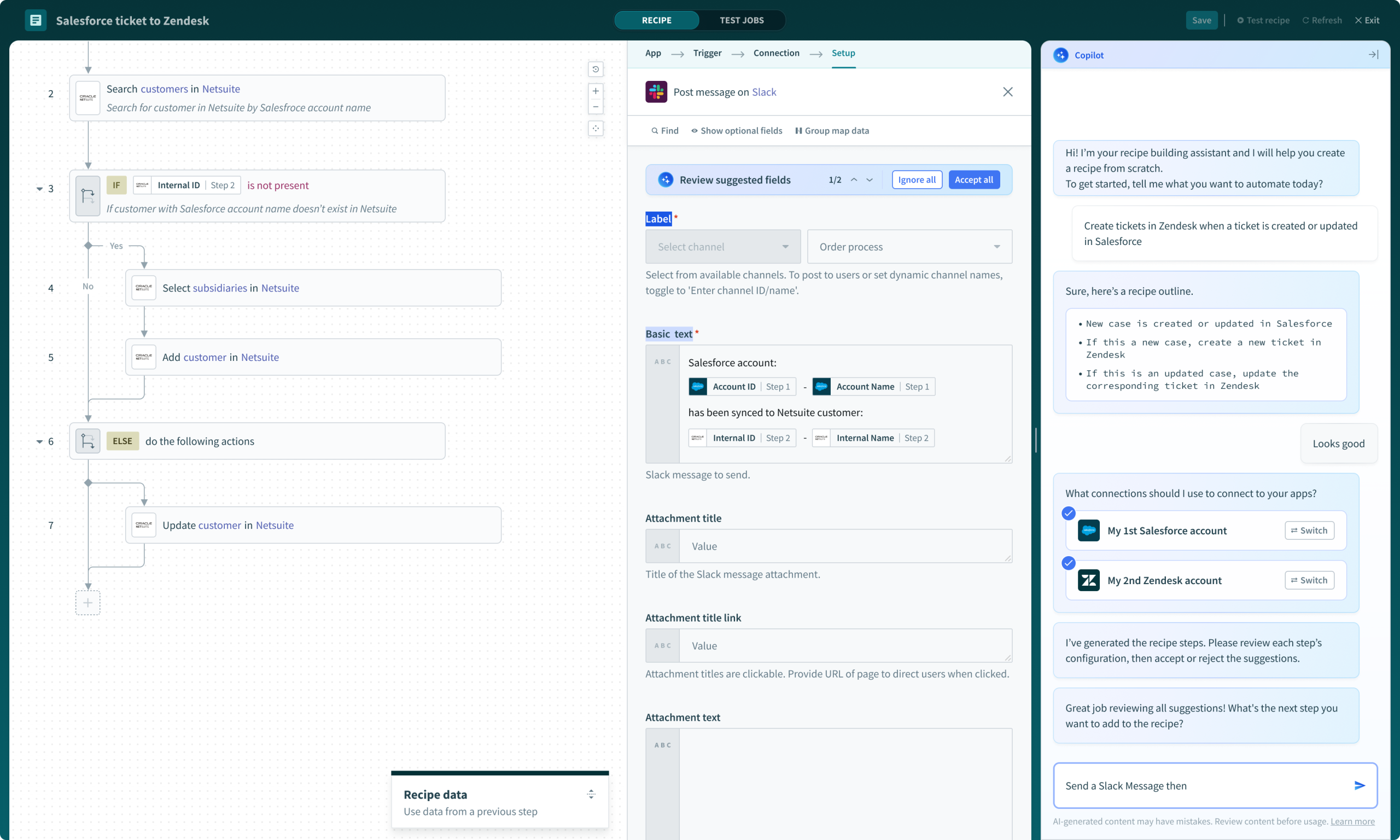Click the Basic text resize grip

[x=1008, y=458]
